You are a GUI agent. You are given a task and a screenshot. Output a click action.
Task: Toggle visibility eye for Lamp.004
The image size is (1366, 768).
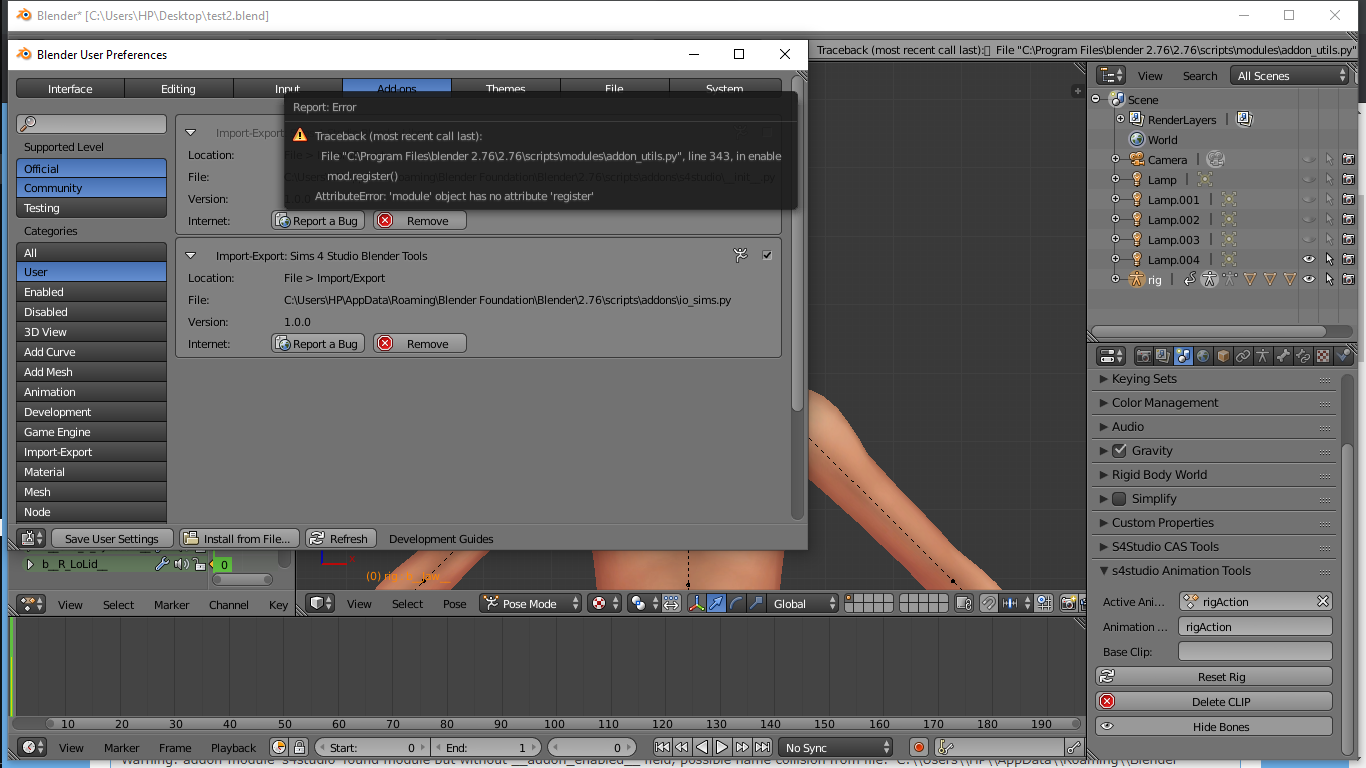click(x=1308, y=260)
